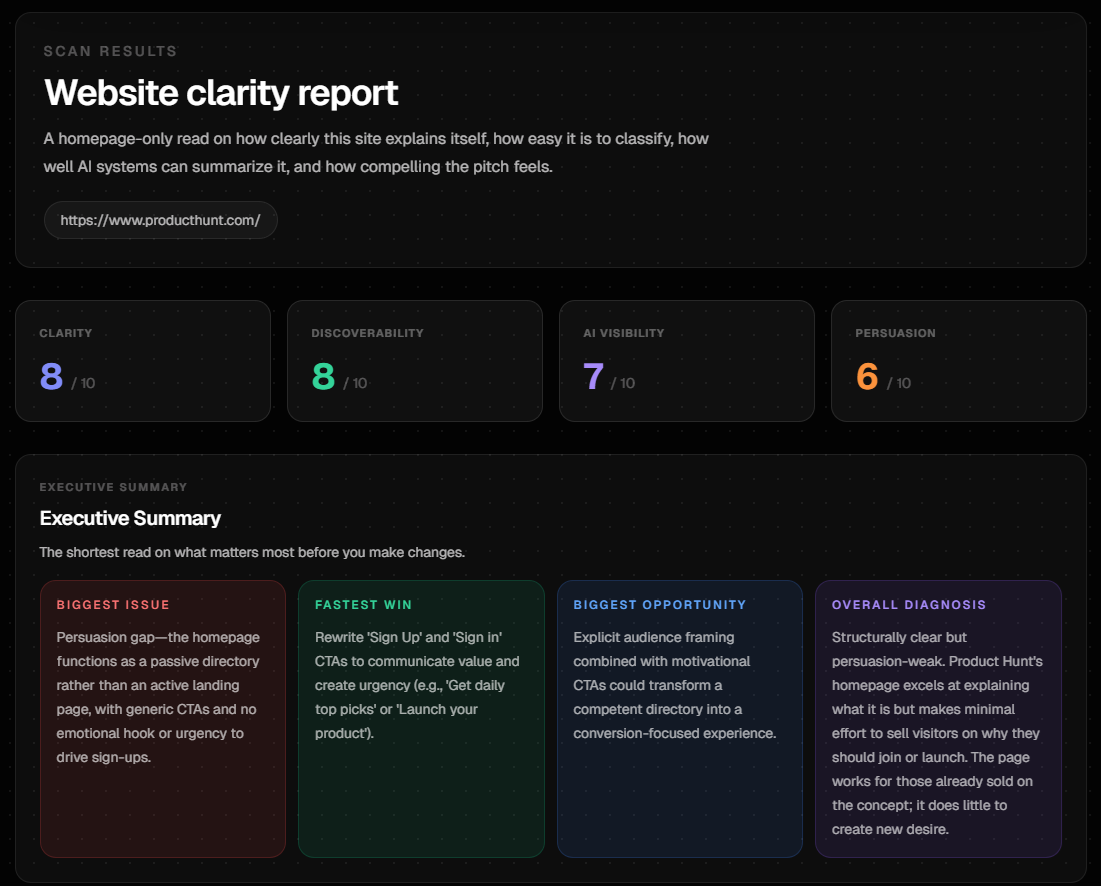Click the producthunt.com URL pill
Image resolution: width=1101 pixels, height=886 pixels.
click(x=161, y=220)
